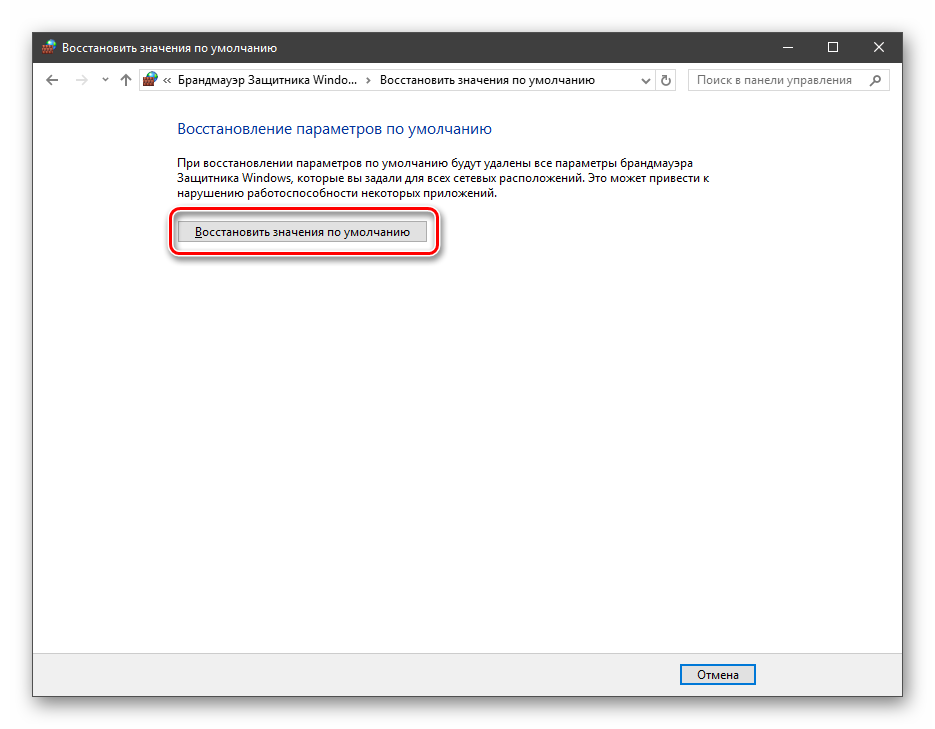Image resolution: width=935 pixels, height=729 pixels.
Task: Click heading 'Восстановление параметров по умолчанию'
Action: pos(334,129)
